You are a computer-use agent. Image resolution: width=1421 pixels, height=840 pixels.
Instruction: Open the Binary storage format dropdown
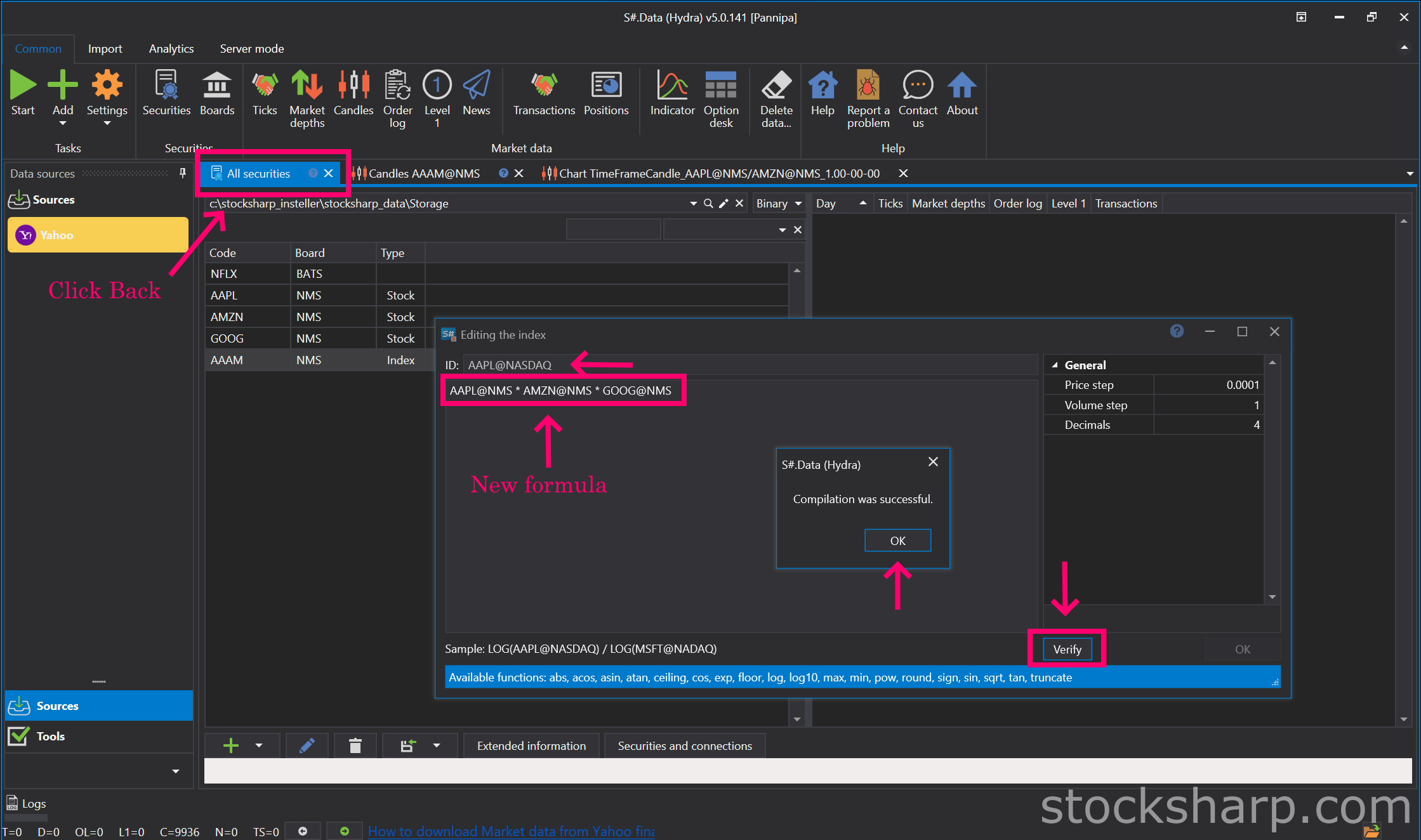pyautogui.click(x=779, y=203)
